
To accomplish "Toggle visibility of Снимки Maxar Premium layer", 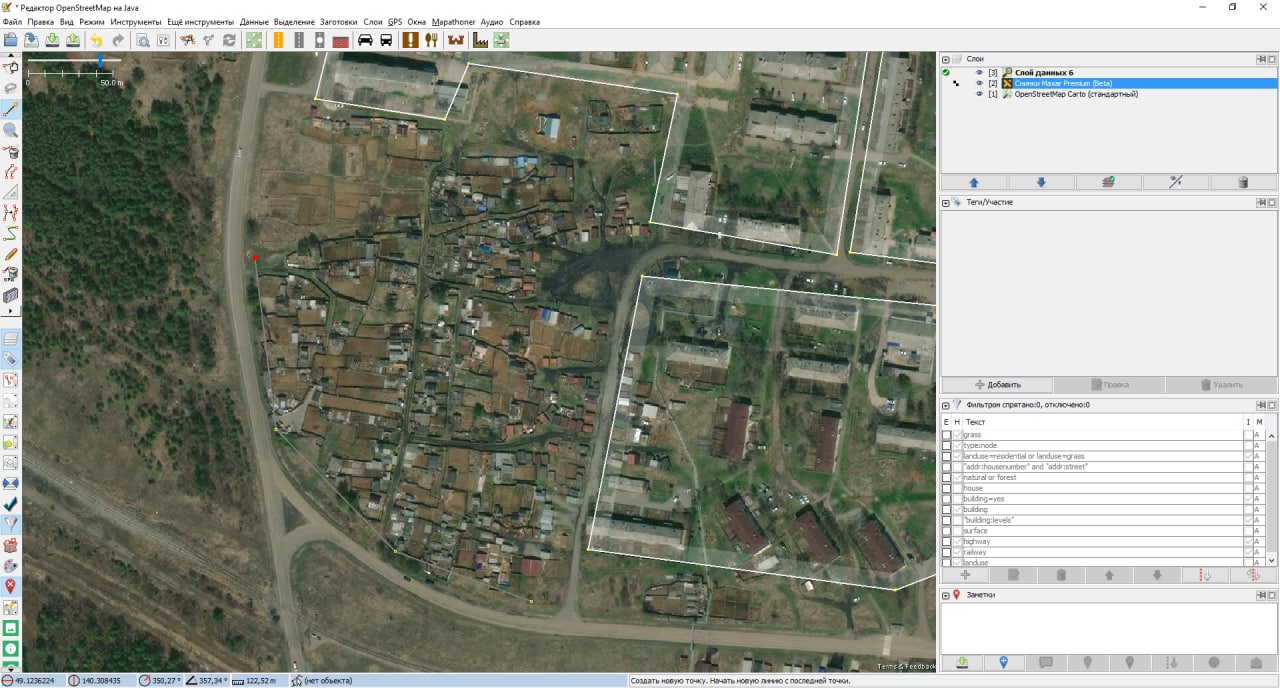I will tap(980, 83).
